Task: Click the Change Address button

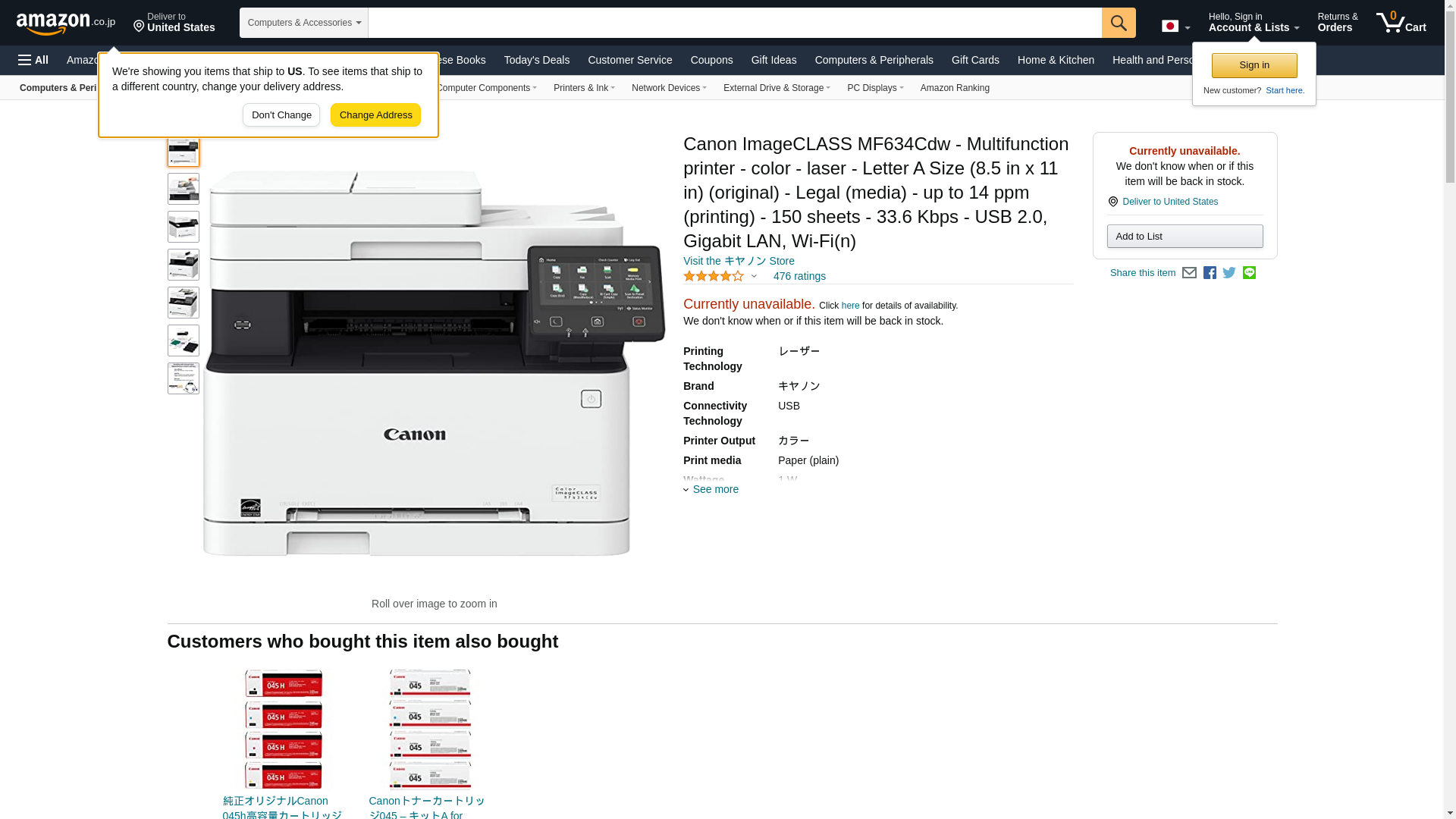Action: (375, 115)
